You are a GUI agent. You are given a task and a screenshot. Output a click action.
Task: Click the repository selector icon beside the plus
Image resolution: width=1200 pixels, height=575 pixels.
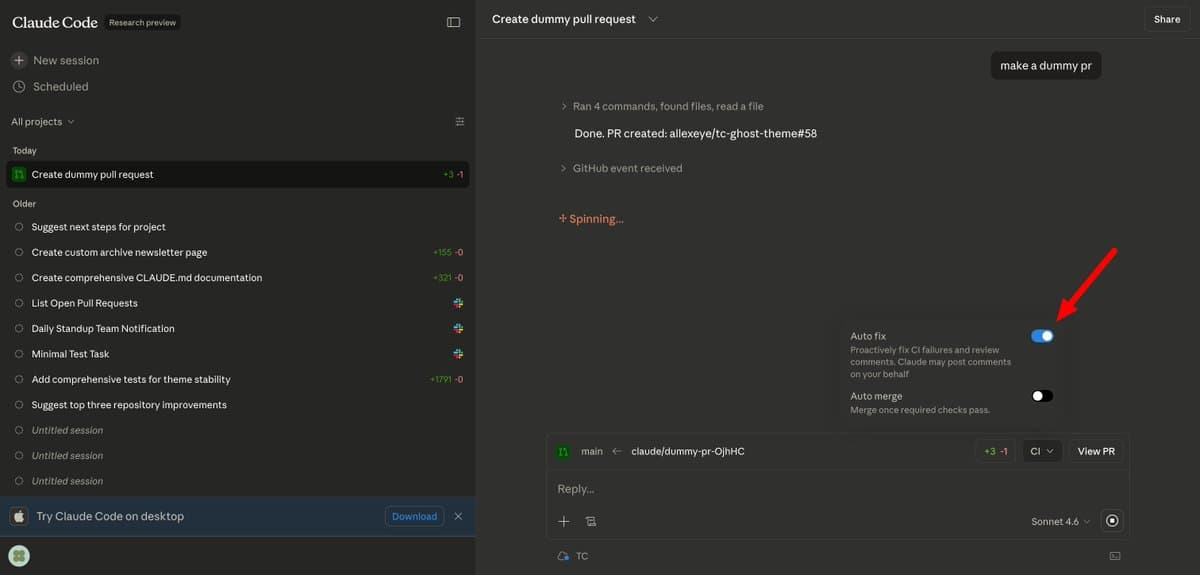(591, 521)
